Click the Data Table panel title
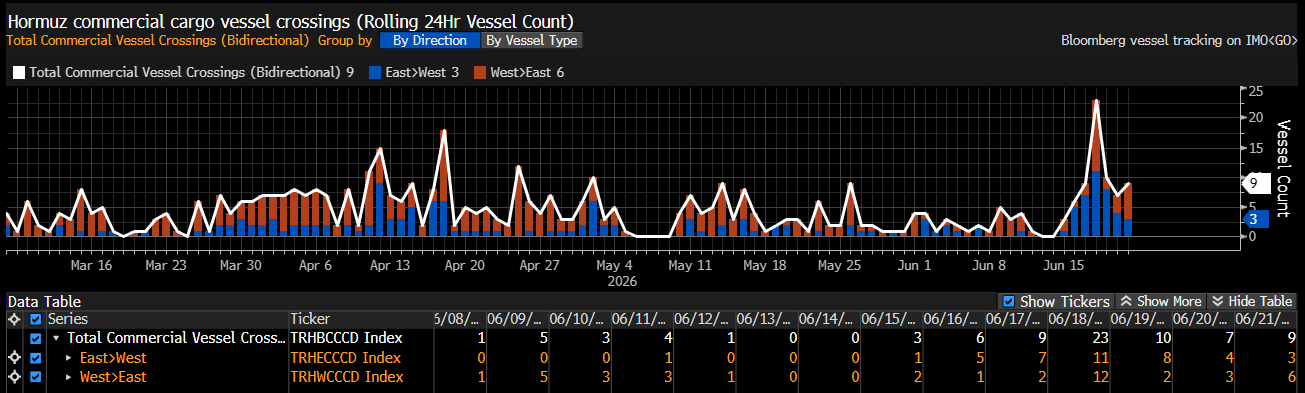The height and width of the screenshot is (393, 1305). point(44,301)
